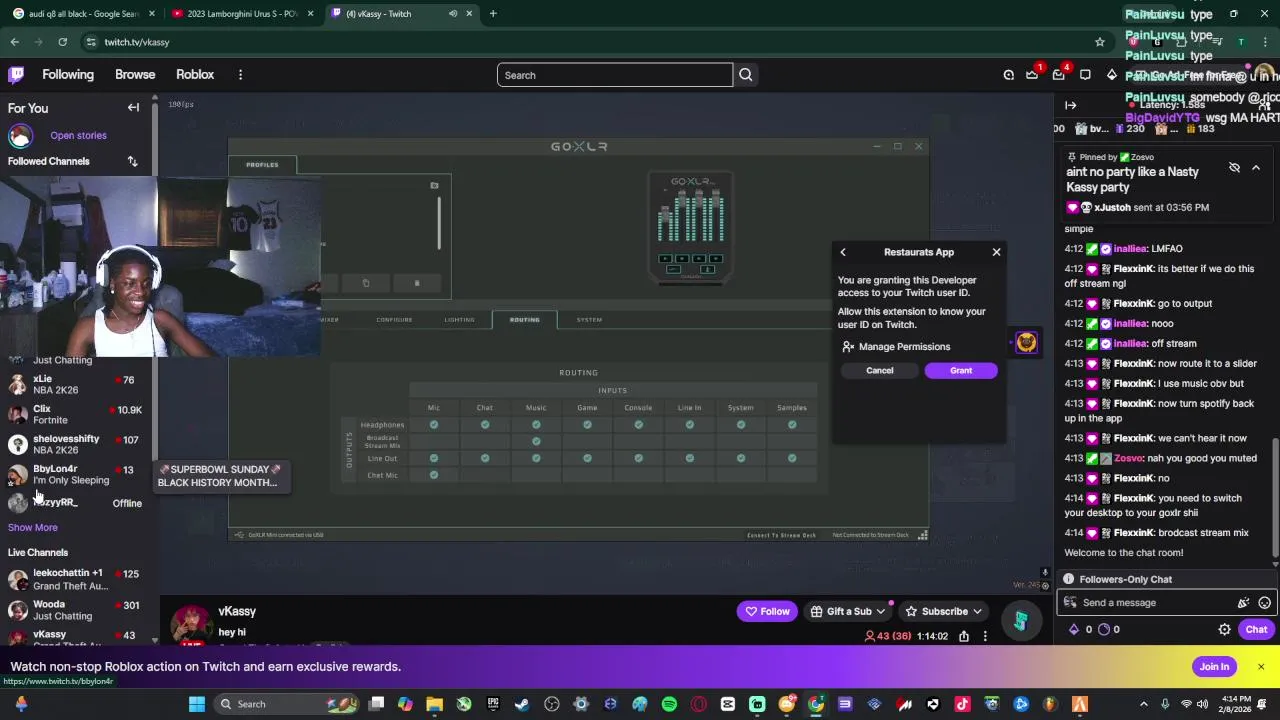
Task: Follow vKassy channel
Action: click(x=768, y=612)
